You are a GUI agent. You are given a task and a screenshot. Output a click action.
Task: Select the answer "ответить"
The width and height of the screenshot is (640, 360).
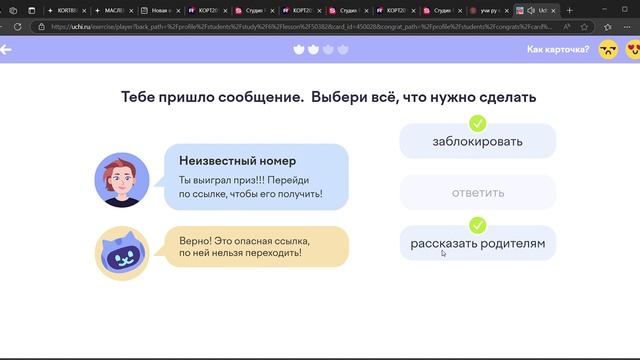click(x=478, y=192)
